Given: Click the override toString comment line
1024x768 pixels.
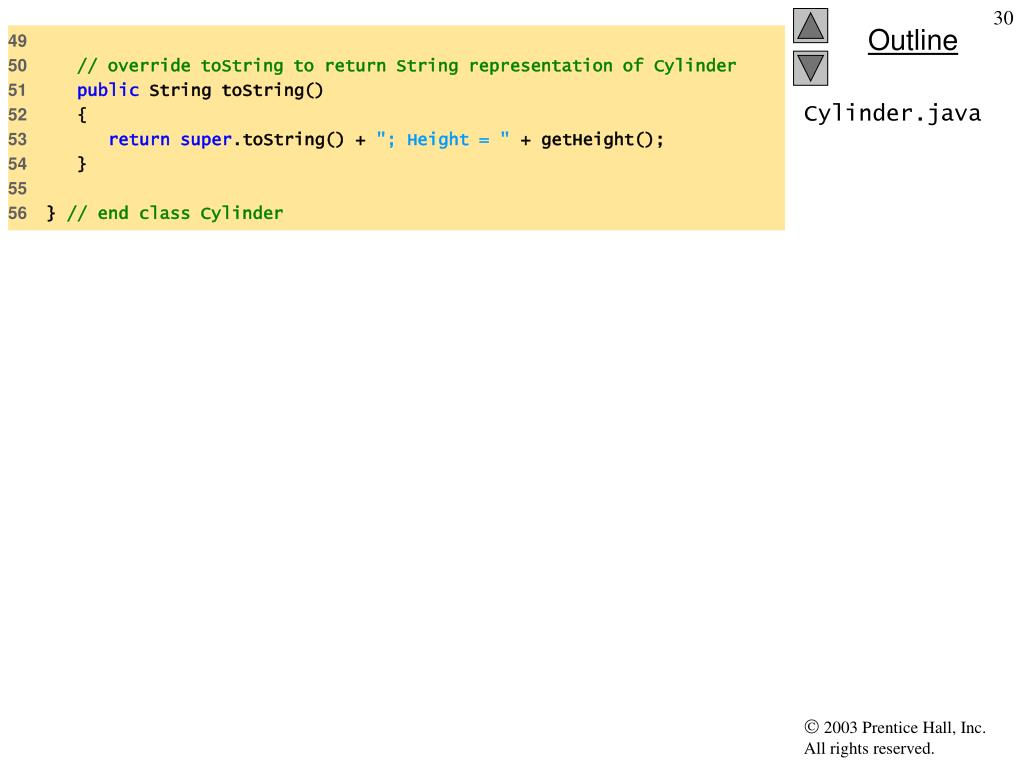Looking at the screenshot, I should pos(406,66).
